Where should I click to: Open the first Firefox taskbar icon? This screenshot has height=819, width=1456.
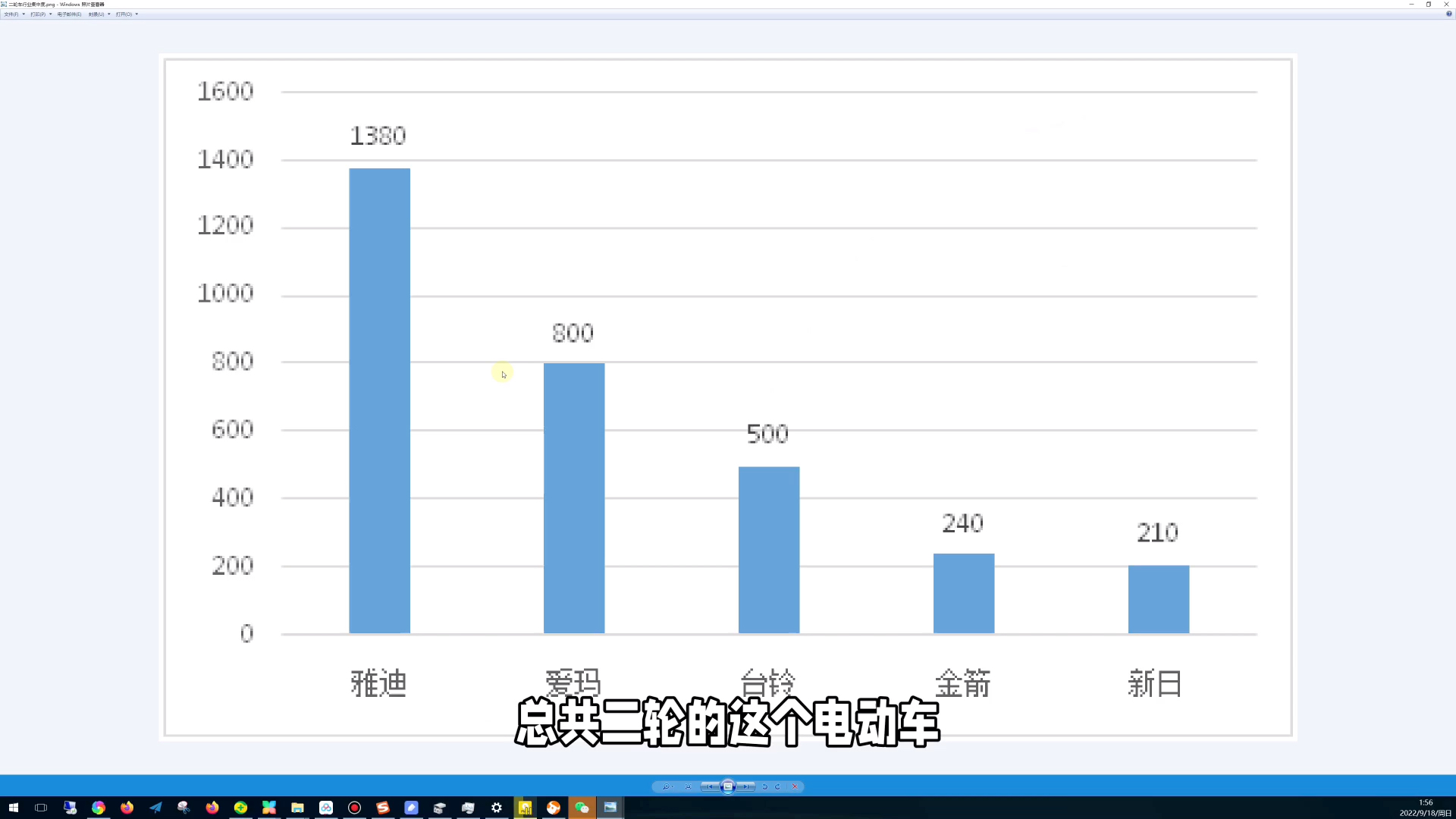point(127,808)
